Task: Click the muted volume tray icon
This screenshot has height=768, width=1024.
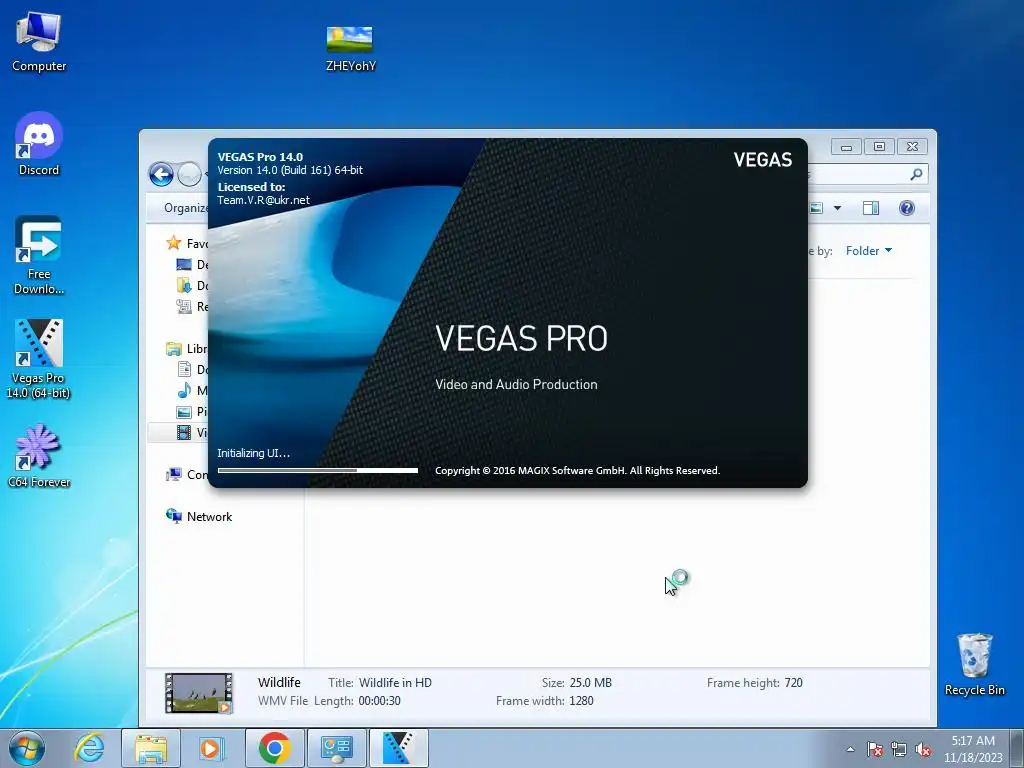Action: [923, 749]
